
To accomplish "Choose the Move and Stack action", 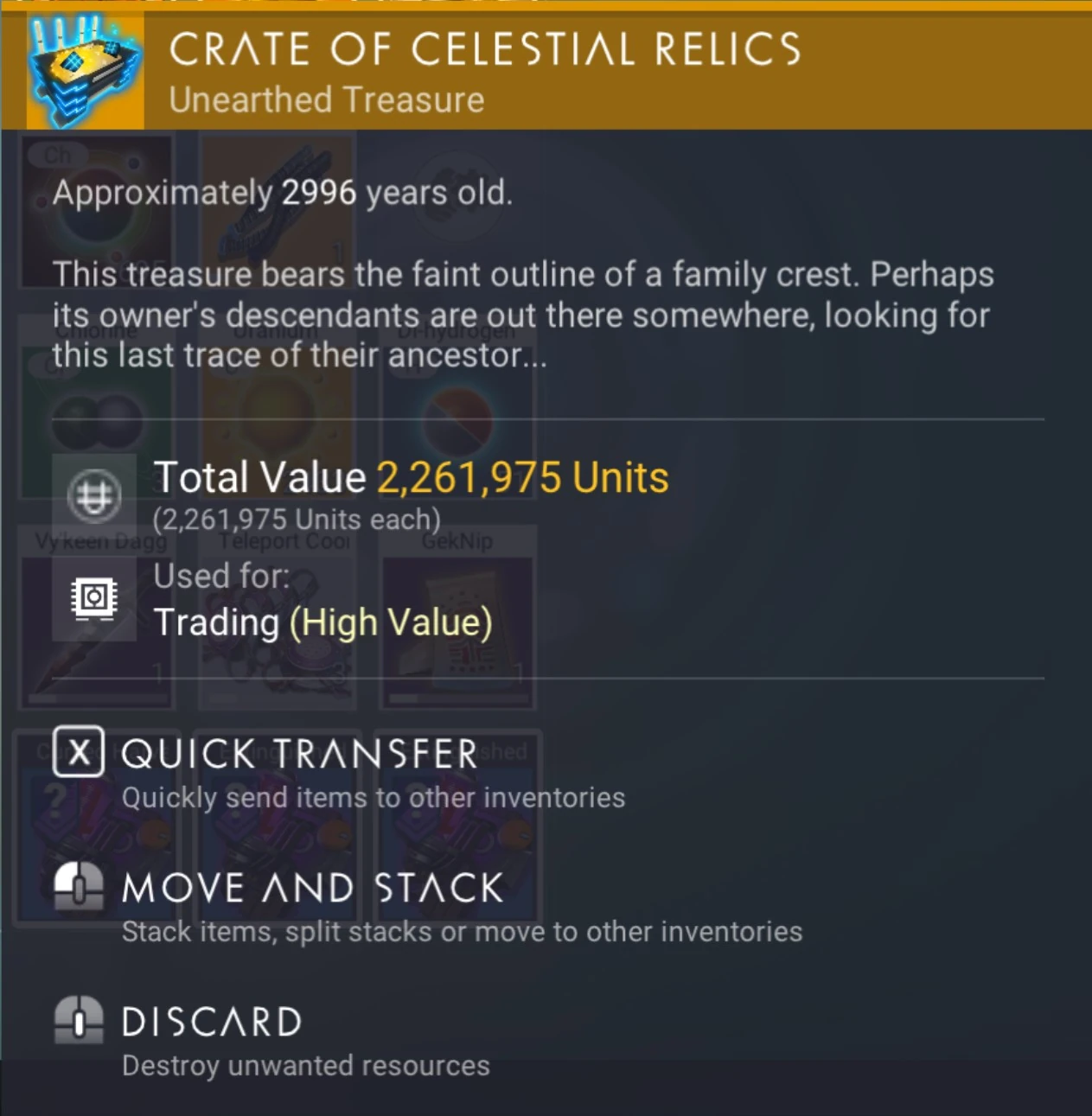I will [312, 889].
